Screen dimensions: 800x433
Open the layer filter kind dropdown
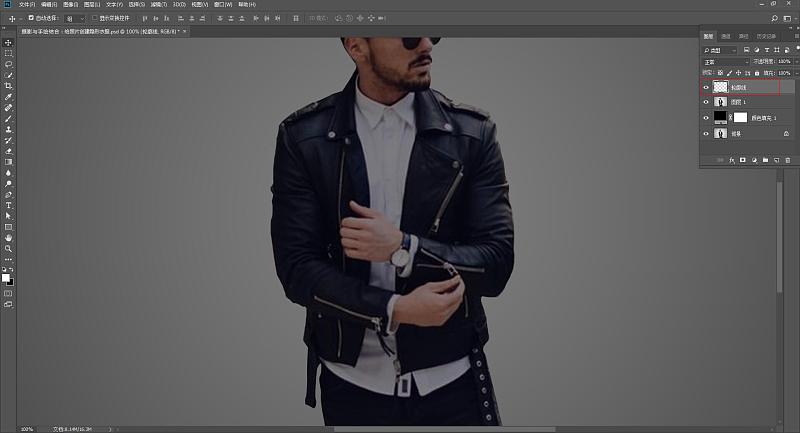coord(720,50)
